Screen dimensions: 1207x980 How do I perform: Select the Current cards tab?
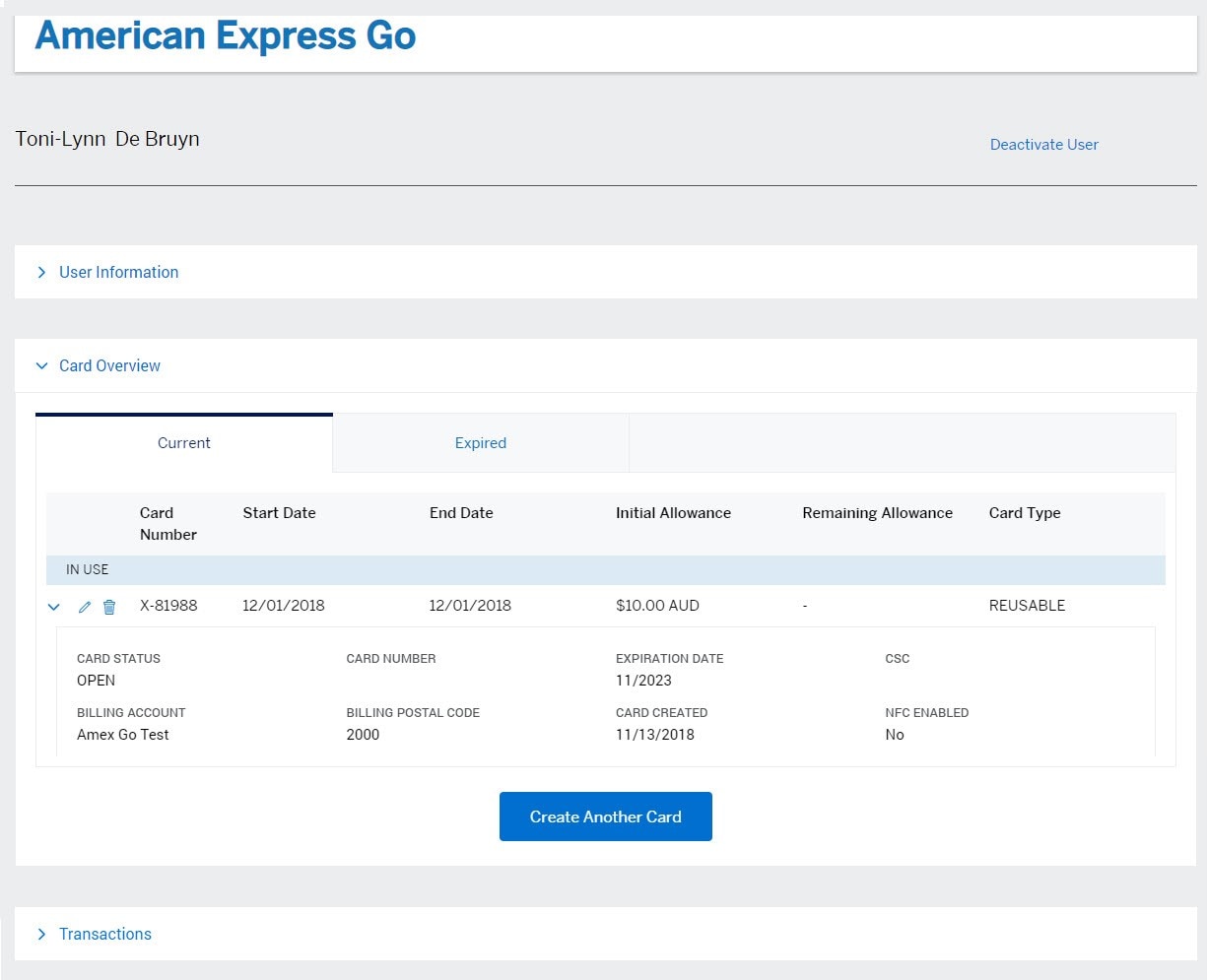(x=184, y=443)
